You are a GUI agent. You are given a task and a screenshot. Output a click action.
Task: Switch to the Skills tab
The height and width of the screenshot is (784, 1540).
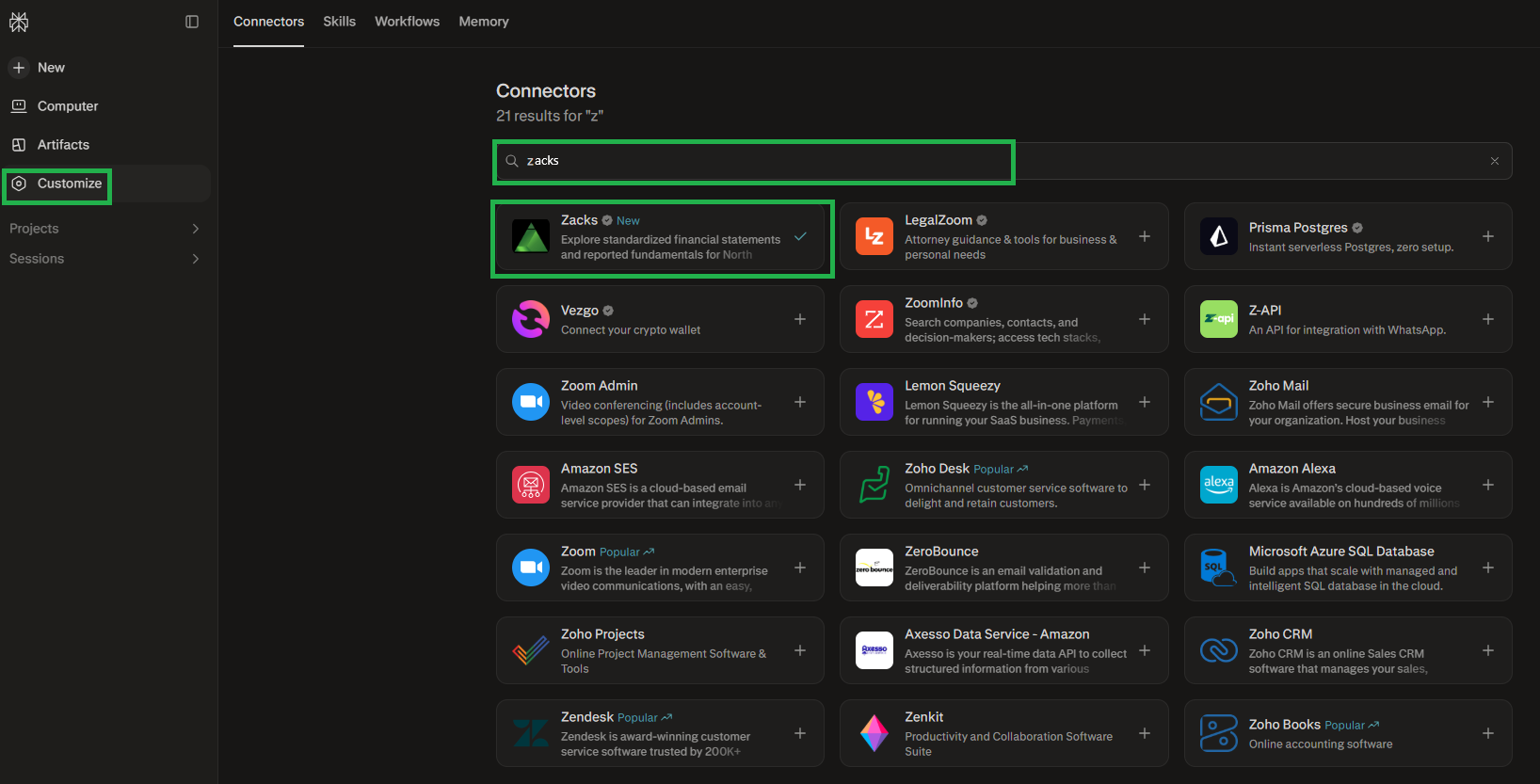[340, 22]
